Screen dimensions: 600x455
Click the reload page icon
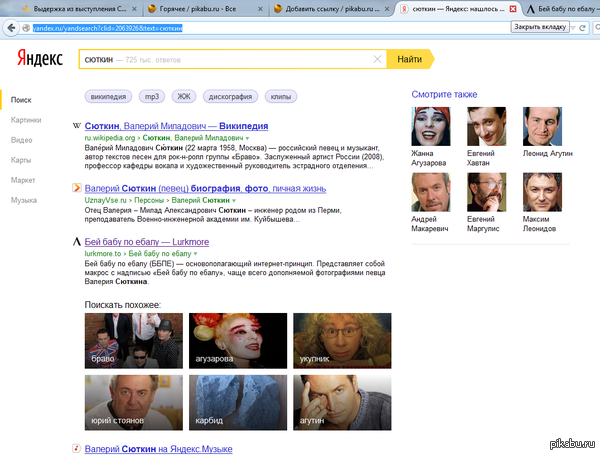[x=582, y=28]
